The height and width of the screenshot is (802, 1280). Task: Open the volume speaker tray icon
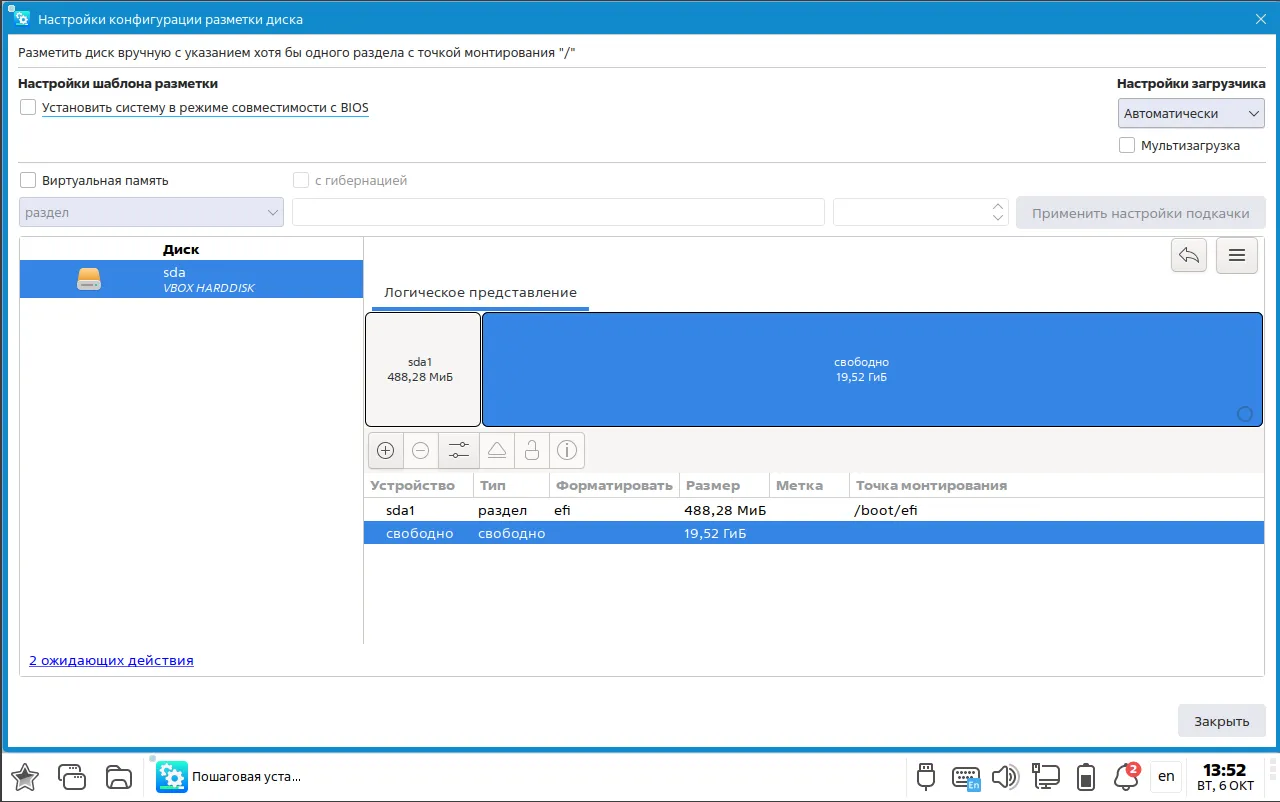[x=1005, y=776]
